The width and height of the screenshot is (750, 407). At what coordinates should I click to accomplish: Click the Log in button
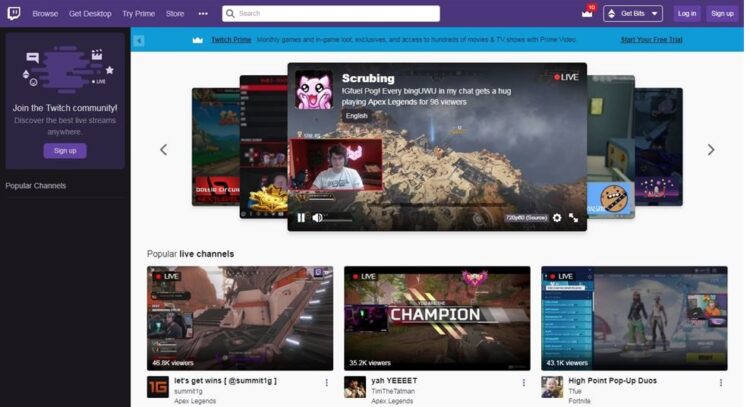687,13
